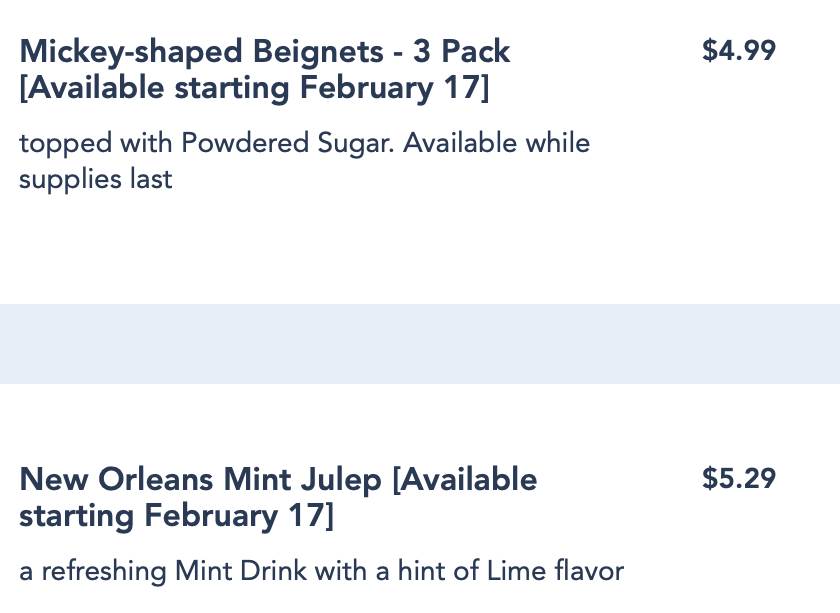Click the "supplies last" description line
The width and height of the screenshot is (840, 613).
(x=95, y=180)
